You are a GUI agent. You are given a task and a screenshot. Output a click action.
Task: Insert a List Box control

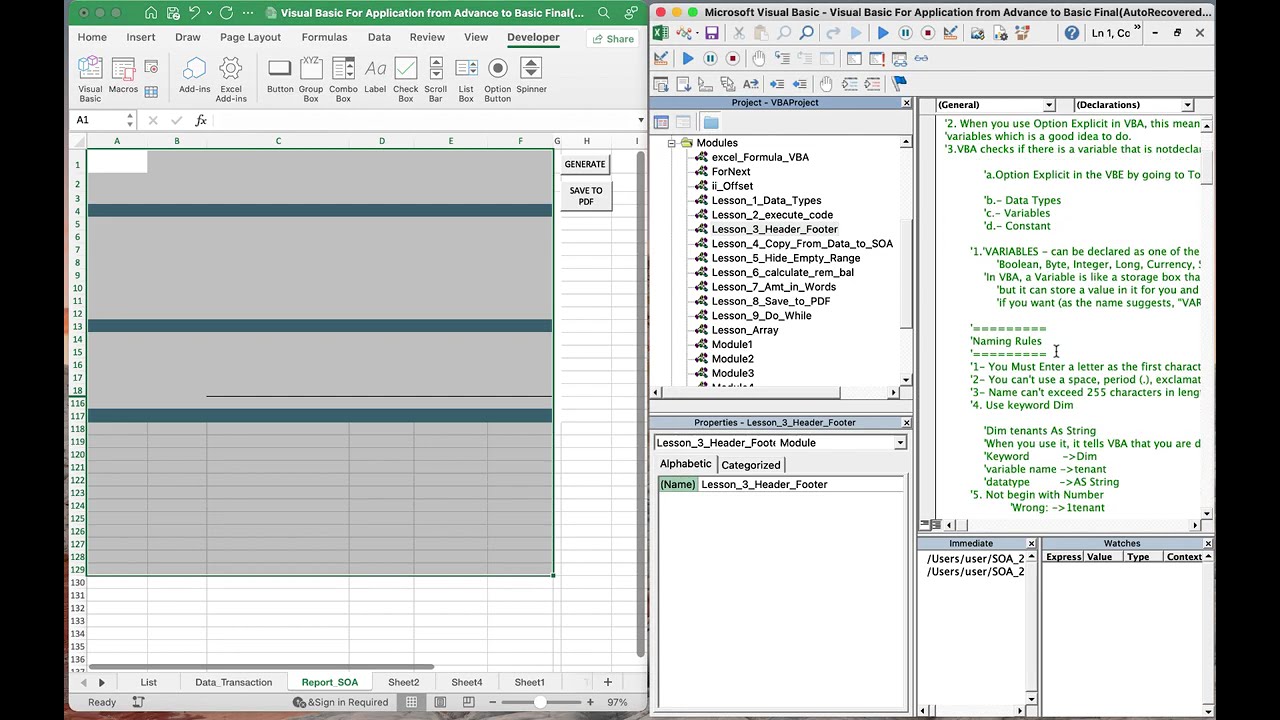tap(466, 79)
